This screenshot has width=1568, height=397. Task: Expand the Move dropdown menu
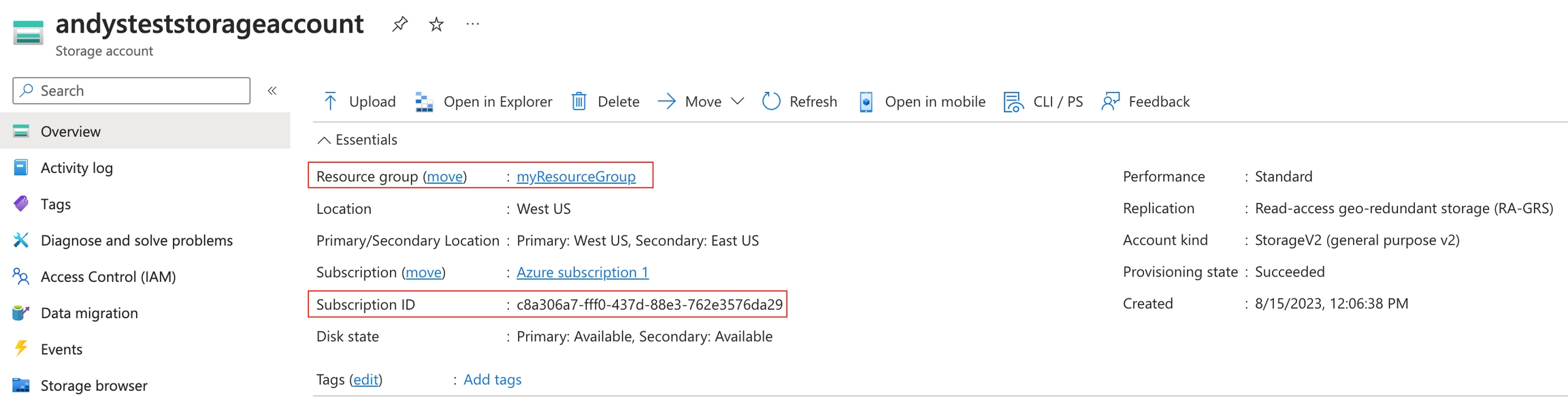(x=737, y=101)
